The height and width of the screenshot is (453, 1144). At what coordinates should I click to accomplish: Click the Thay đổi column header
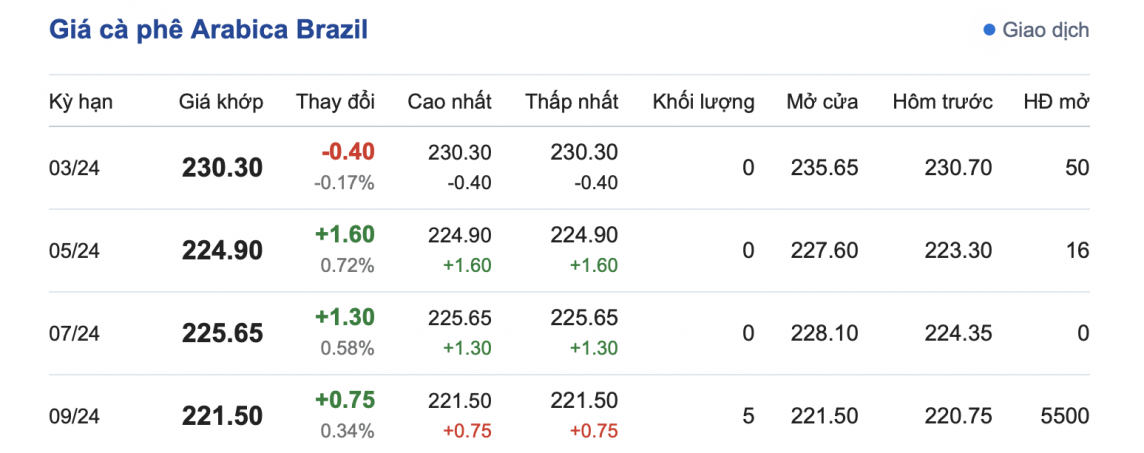pyautogui.click(x=335, y=102)
